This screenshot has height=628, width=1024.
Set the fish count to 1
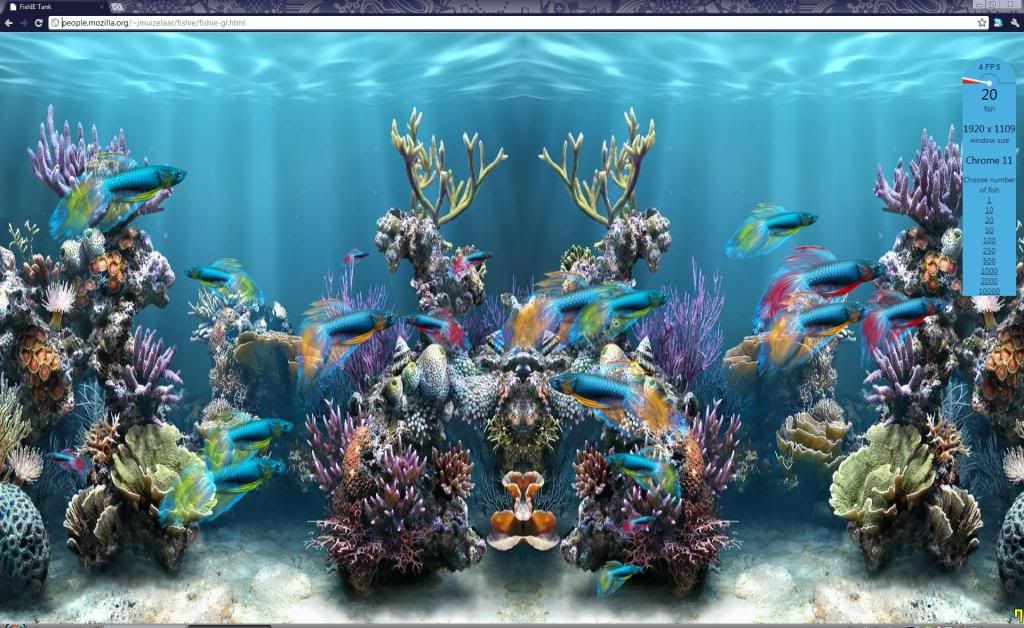989,200
